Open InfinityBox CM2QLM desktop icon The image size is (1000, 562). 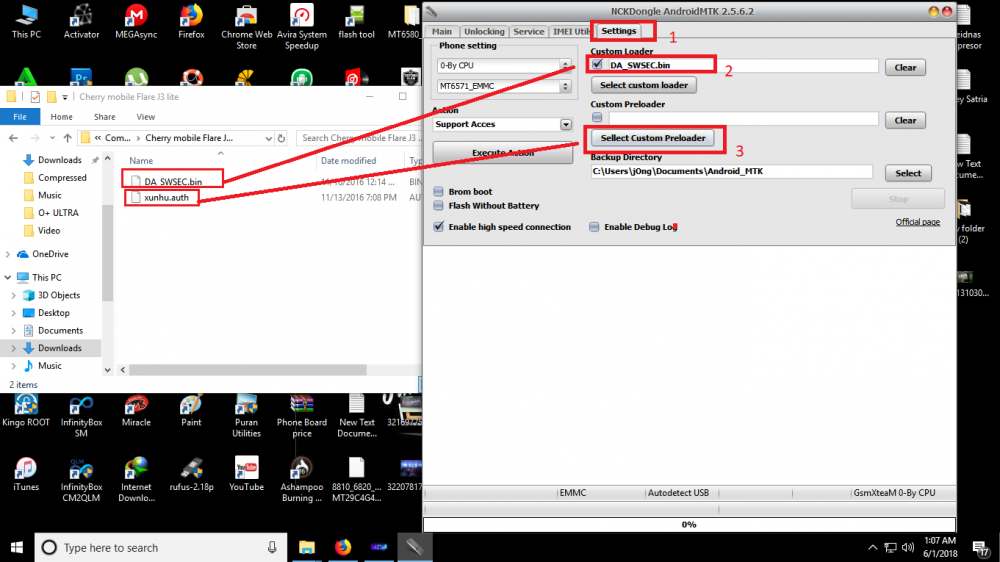click(81, 480)
